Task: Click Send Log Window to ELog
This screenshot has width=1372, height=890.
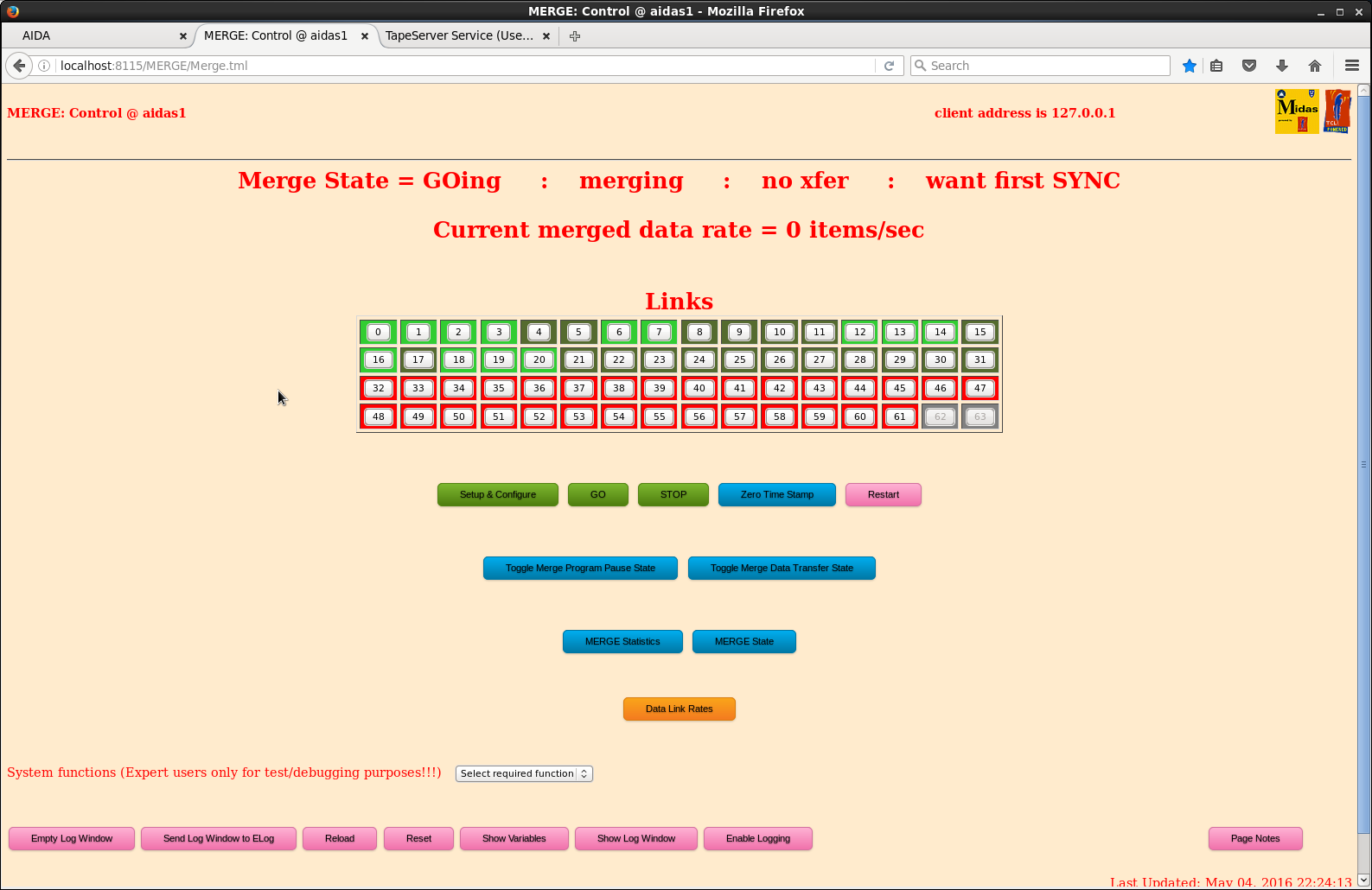Action: point(219,838)
